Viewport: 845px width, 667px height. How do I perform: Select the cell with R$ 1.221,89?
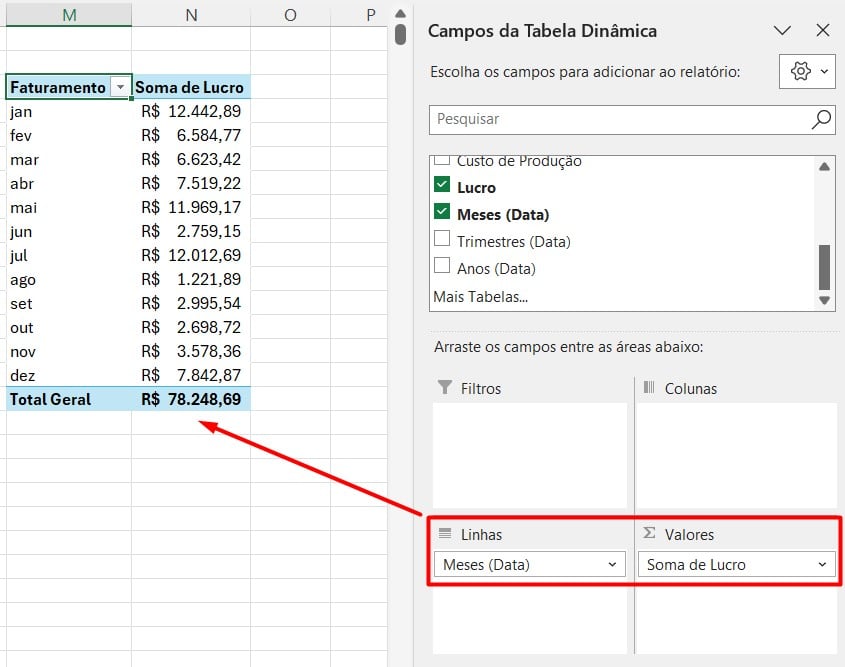click(191, 279)
